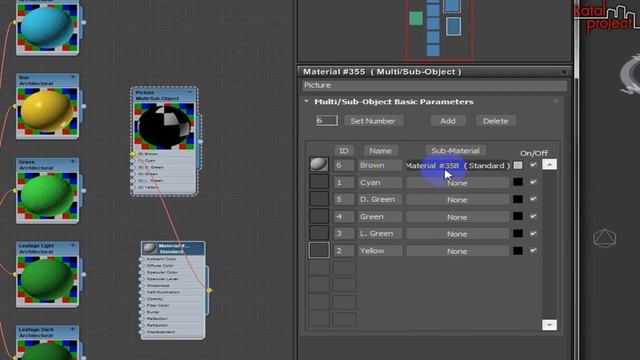
Task: Toggle the On/Off checkbox for Cyan
Action: pyautogui.click(x=533, y=182)
